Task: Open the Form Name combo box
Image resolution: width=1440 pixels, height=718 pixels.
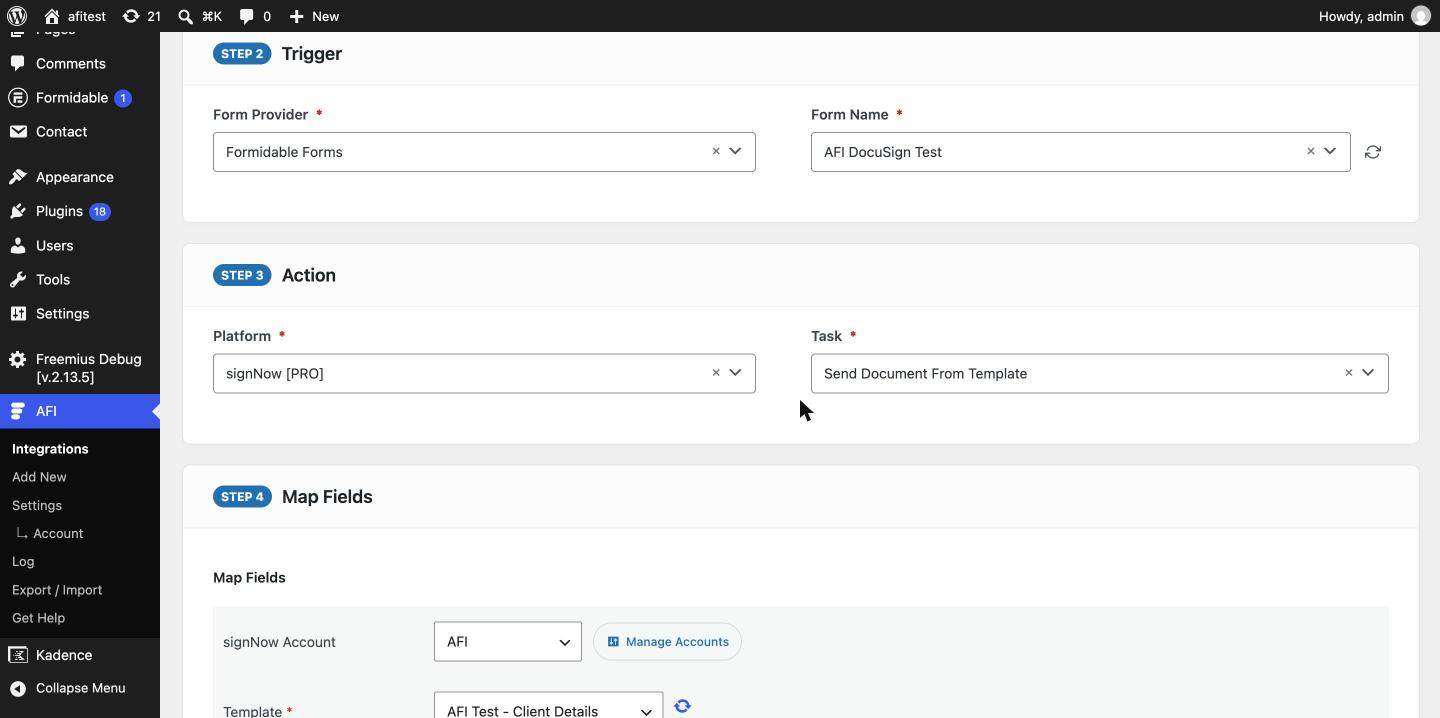Action: pyautogui.click(x=1081, y=152)
